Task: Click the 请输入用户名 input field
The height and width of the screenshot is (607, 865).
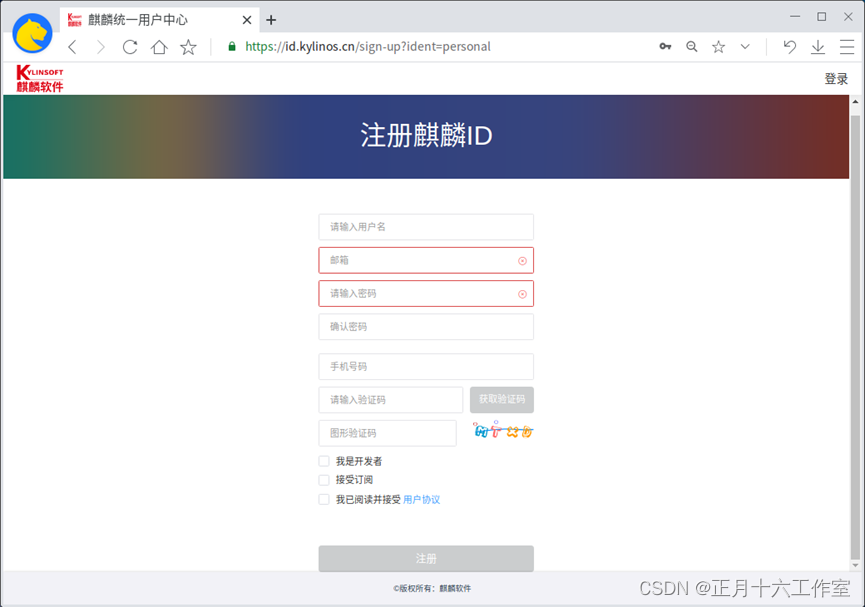Action: 426,227
